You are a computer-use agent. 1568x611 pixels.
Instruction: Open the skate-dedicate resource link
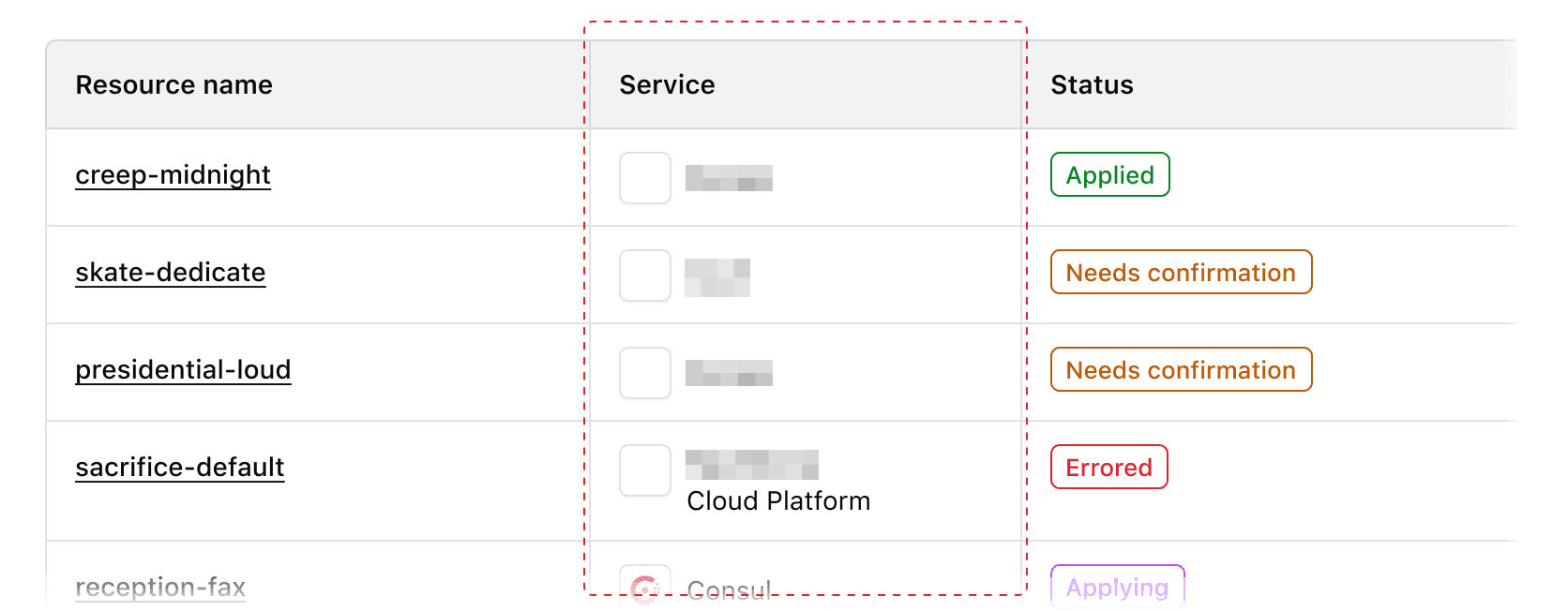pos(171,273)
